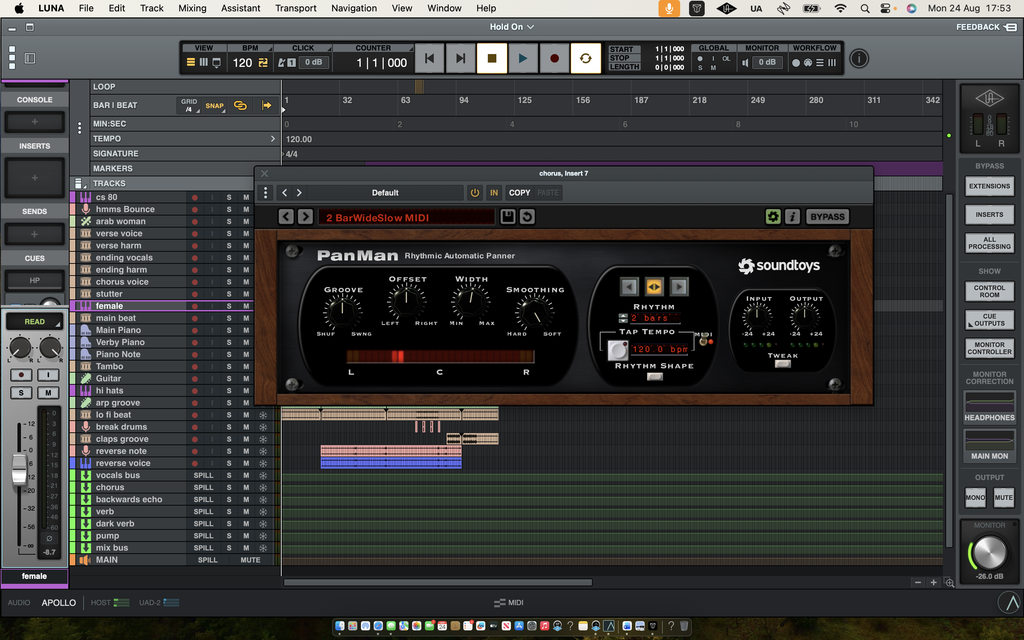The width and height of the screenshot is (1024, 640).
Task: Select PanMan next preset arrow
Action: click(x=305, y=217)
